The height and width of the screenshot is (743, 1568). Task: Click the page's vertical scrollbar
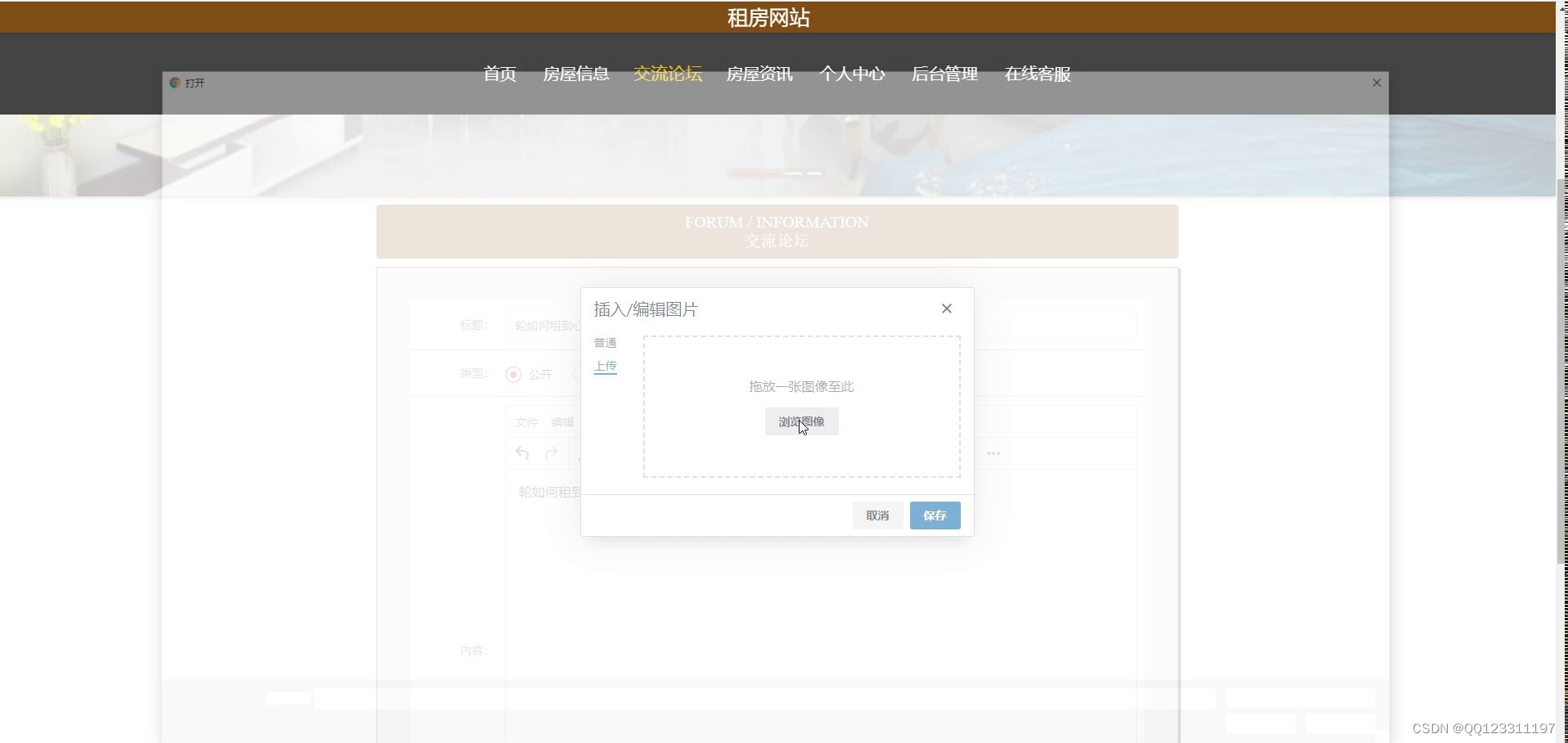(x=1561, y=371)
